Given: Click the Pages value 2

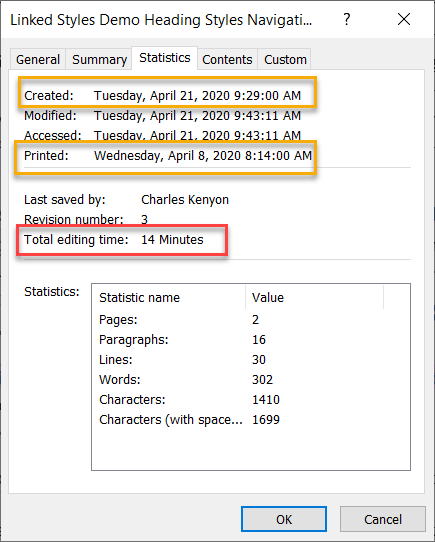Looking at the screenshot, I should click(x=256, y=320).
